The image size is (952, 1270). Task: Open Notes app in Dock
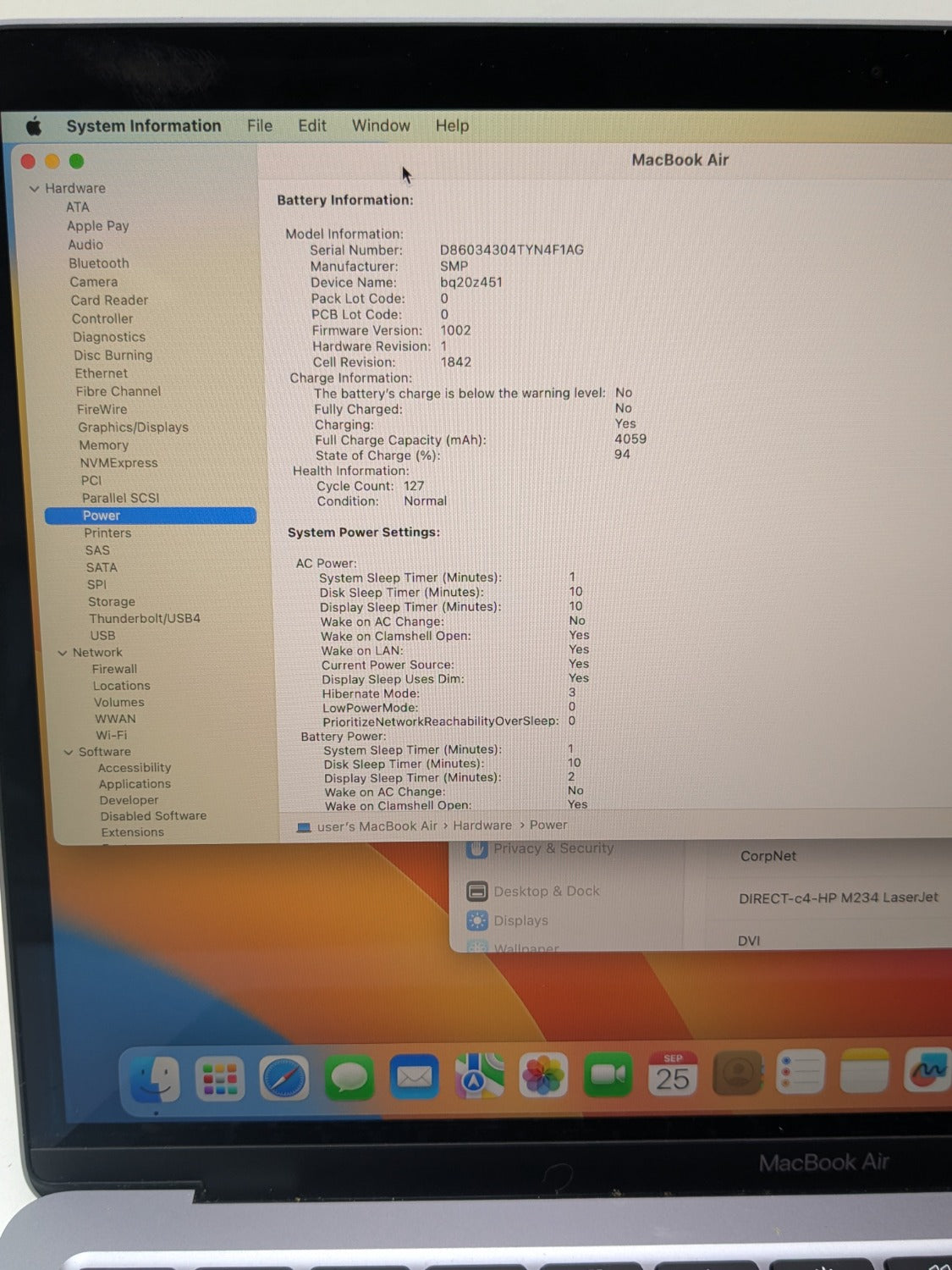[x=865, y=1071]
